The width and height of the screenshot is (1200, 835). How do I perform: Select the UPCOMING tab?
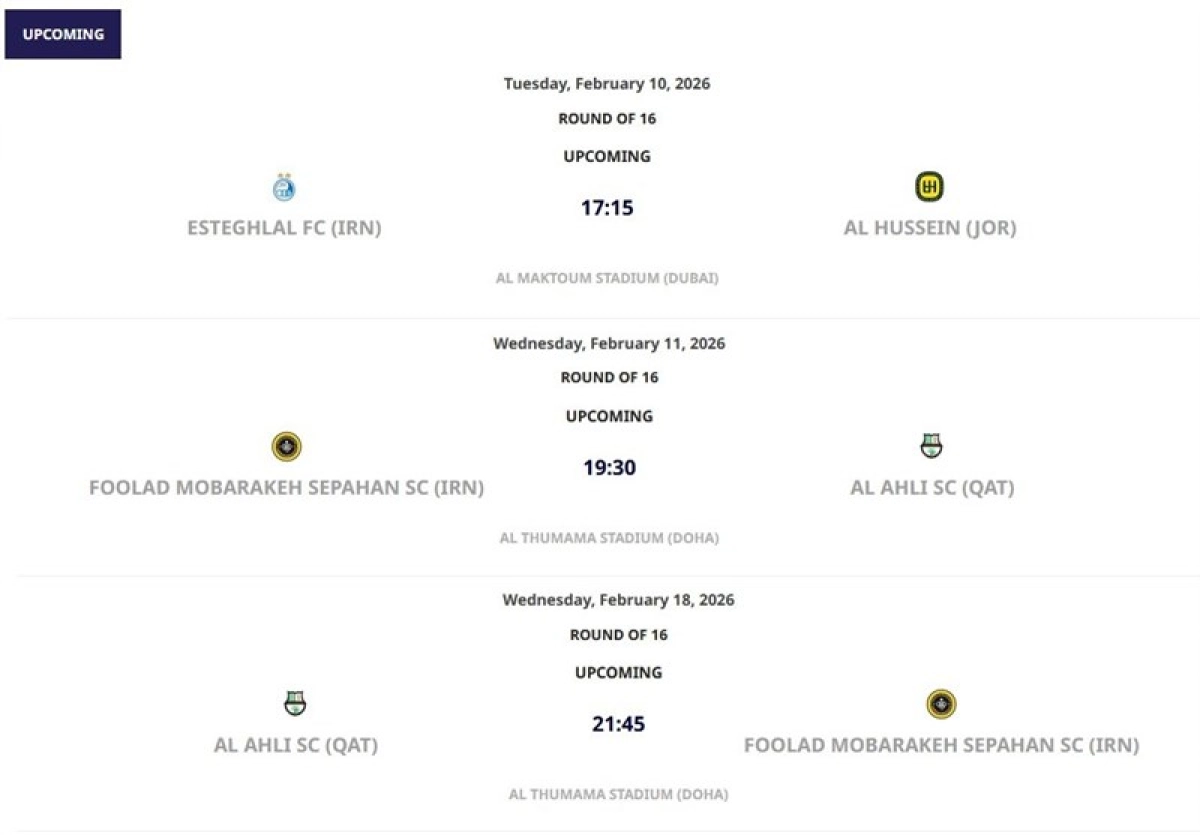pyautogui.click(x=63, y=34)
